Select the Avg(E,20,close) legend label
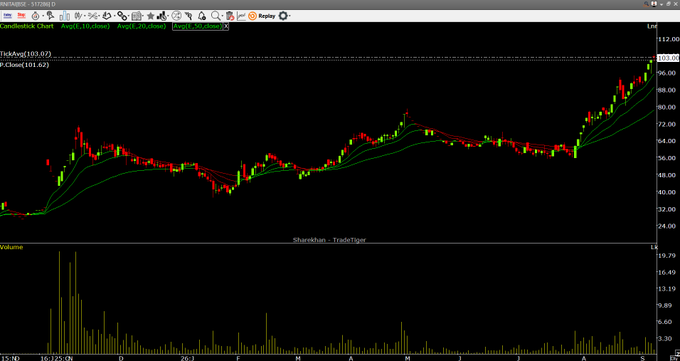This screenshot has height=361, width=680. (141, 26)
